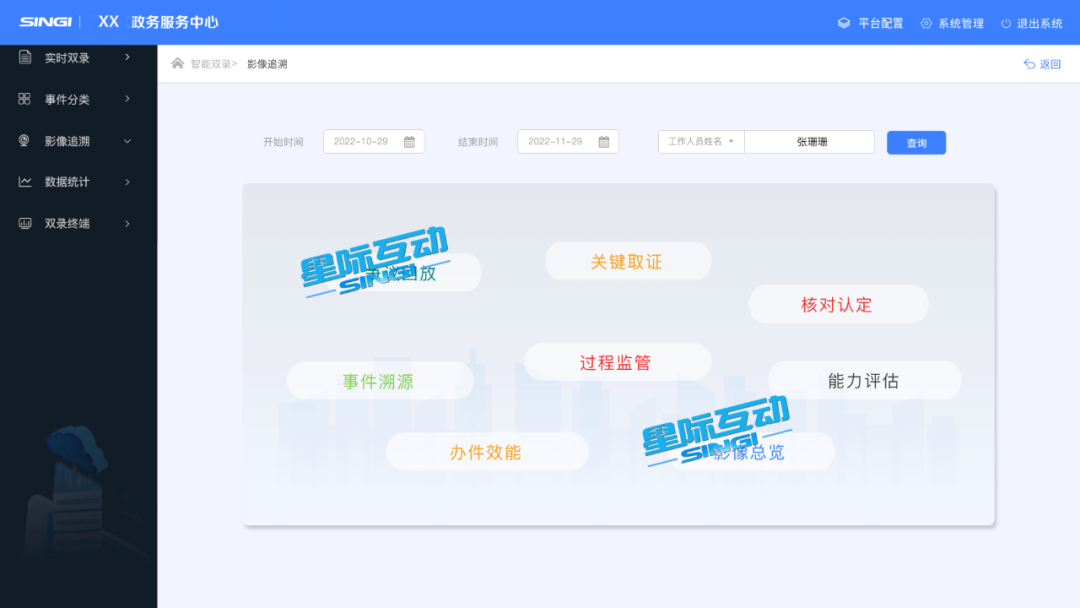Expand the 双录终端 menu chevron

tap(127, 223)
